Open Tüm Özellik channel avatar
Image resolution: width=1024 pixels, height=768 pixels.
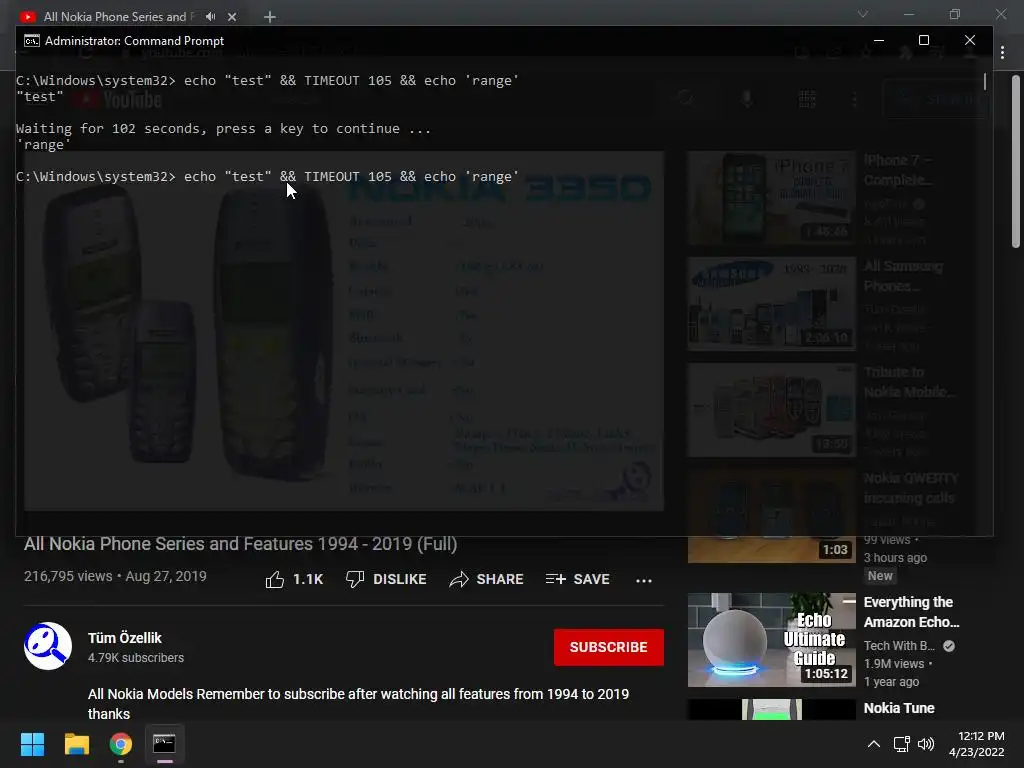click(x=48, y=646)
